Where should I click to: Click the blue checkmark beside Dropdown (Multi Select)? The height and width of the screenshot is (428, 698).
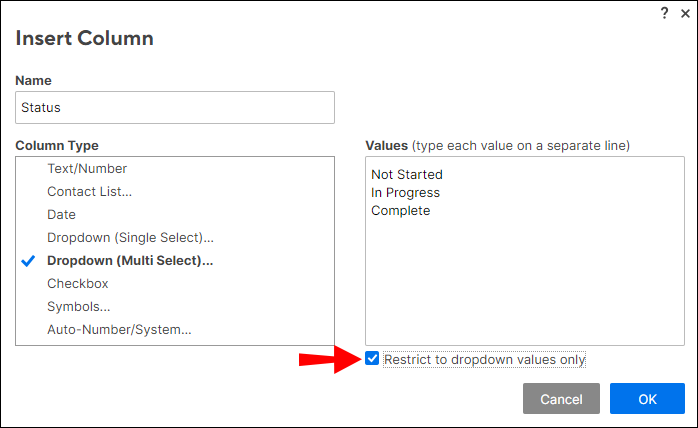[x=28, y=261]
